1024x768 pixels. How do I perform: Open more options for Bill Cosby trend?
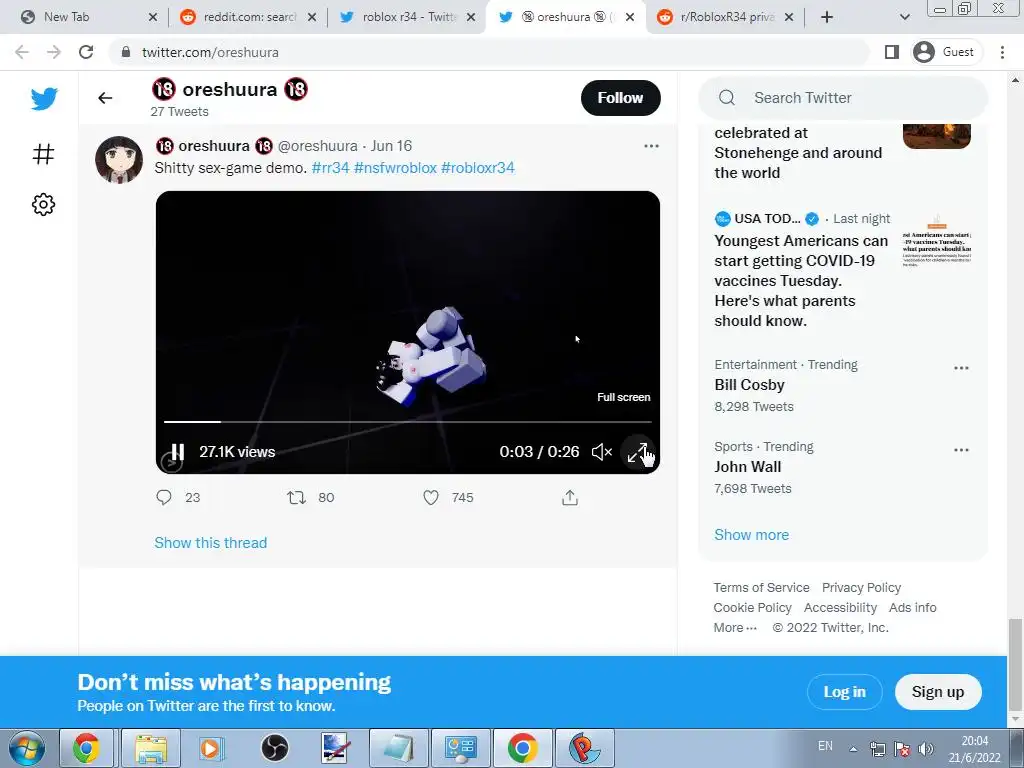pyautogui.click(x=961, y=368)
